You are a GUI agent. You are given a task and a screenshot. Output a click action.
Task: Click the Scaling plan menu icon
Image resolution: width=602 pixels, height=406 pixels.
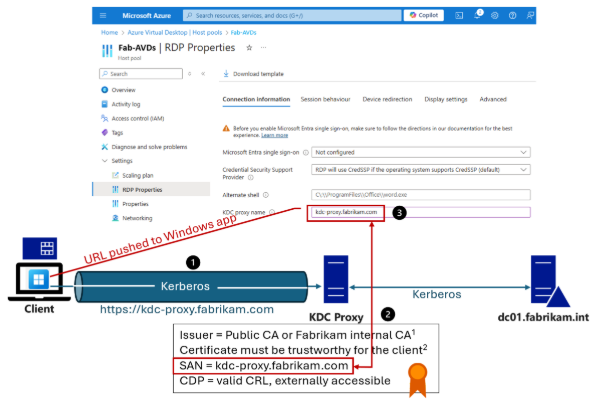click(115, 175)
